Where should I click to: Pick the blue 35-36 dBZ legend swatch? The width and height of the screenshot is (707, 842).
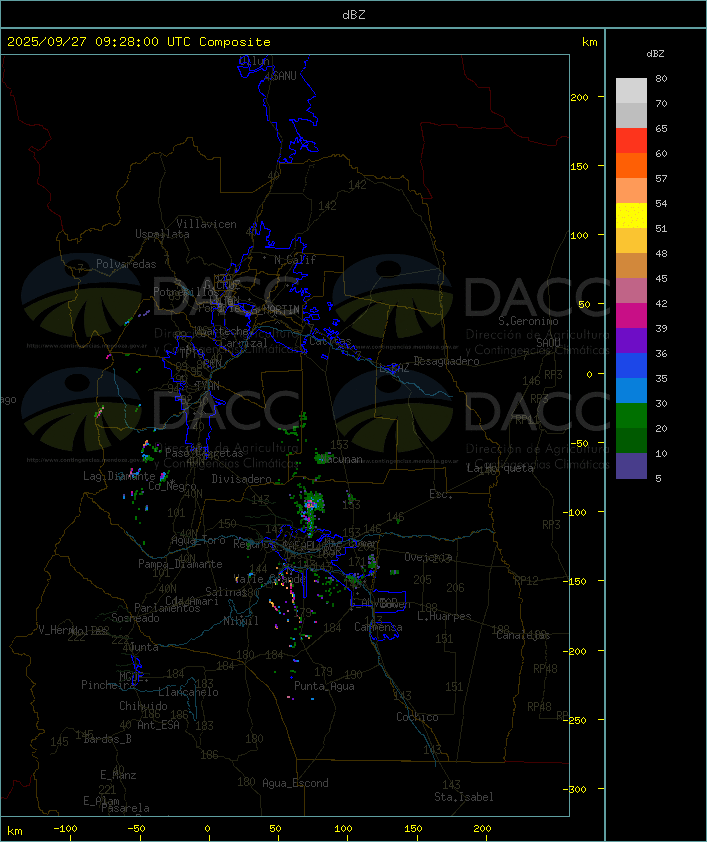[x=631, y=366]
